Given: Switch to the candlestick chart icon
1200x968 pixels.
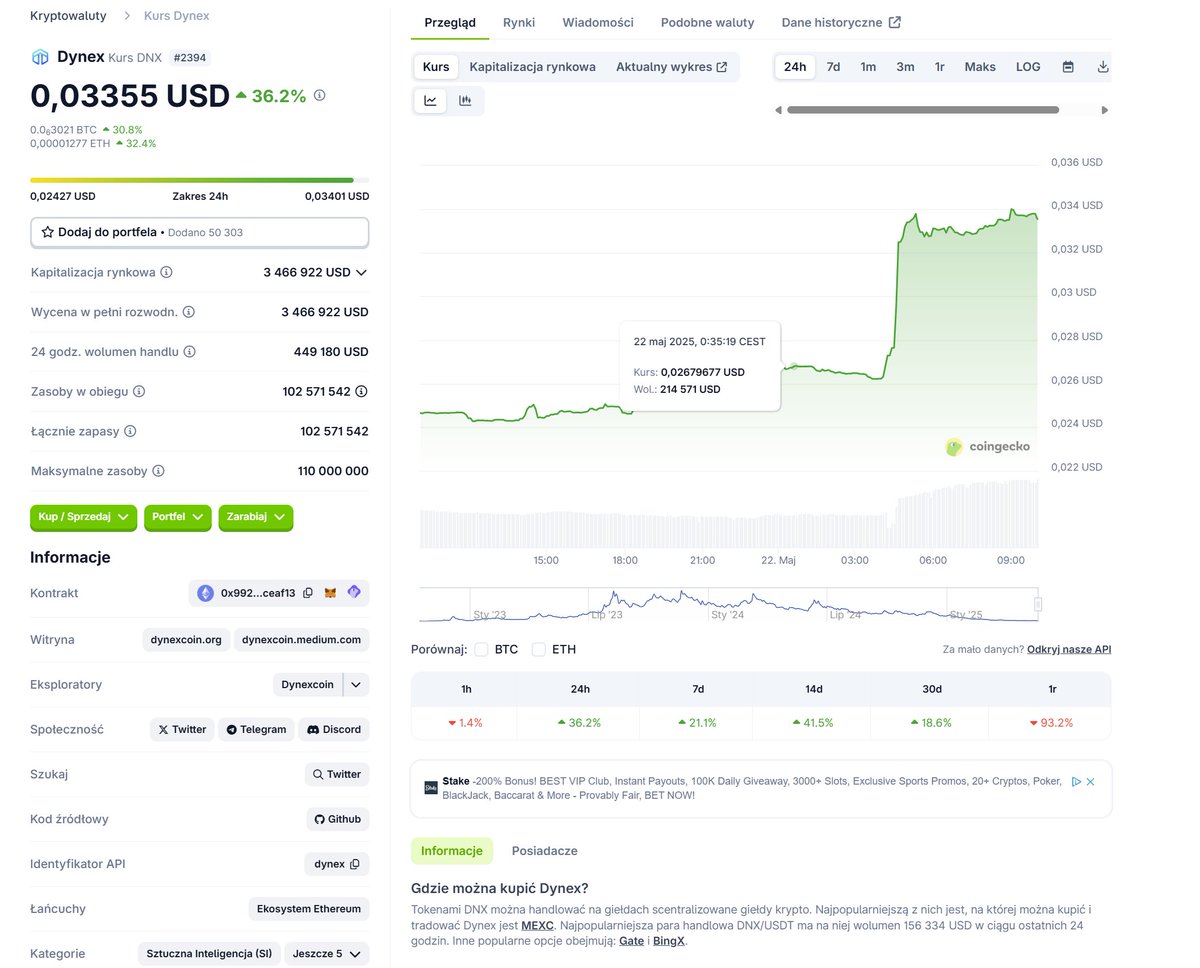Looking at the screenshot, I should point(465,100).
